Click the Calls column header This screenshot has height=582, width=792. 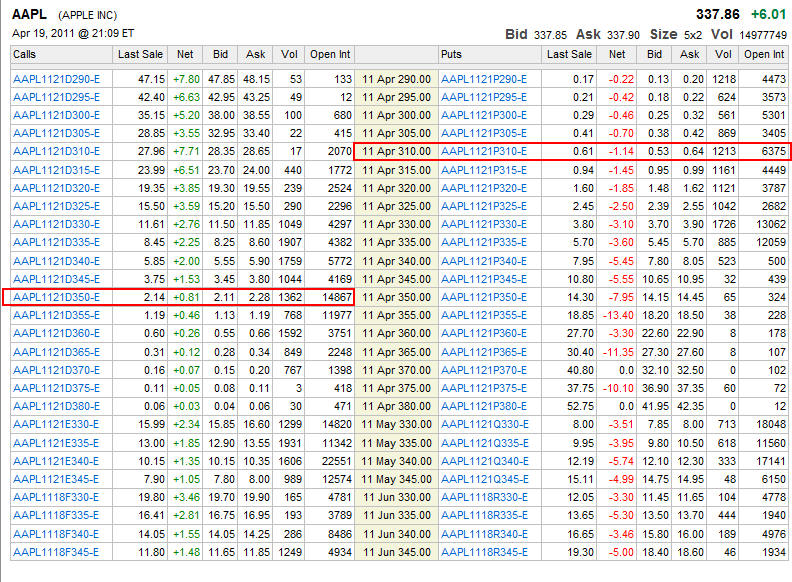25,54
